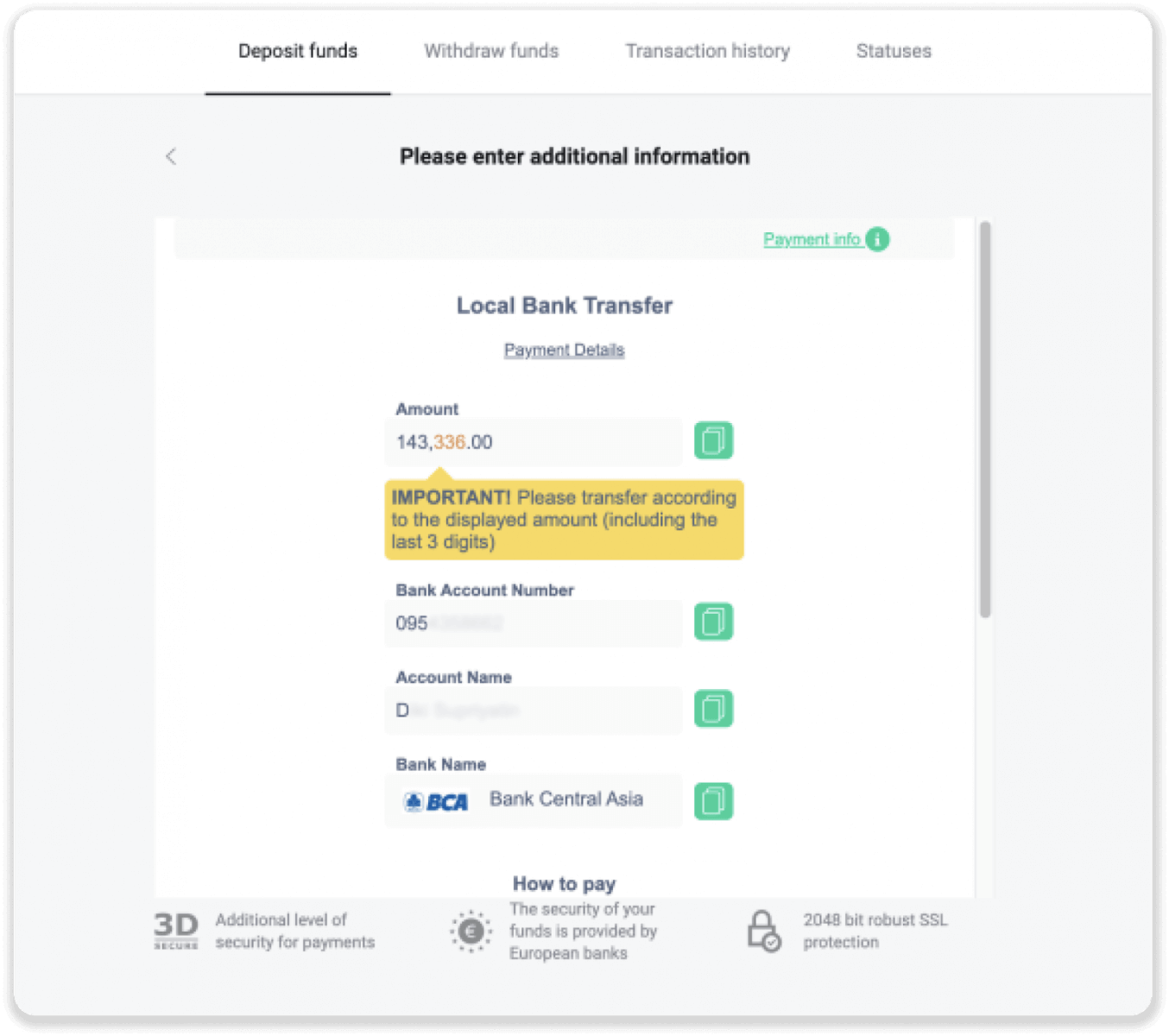
Task: Click '2048 bit robust SSL protection' text
Action: (x=875, y=931)
